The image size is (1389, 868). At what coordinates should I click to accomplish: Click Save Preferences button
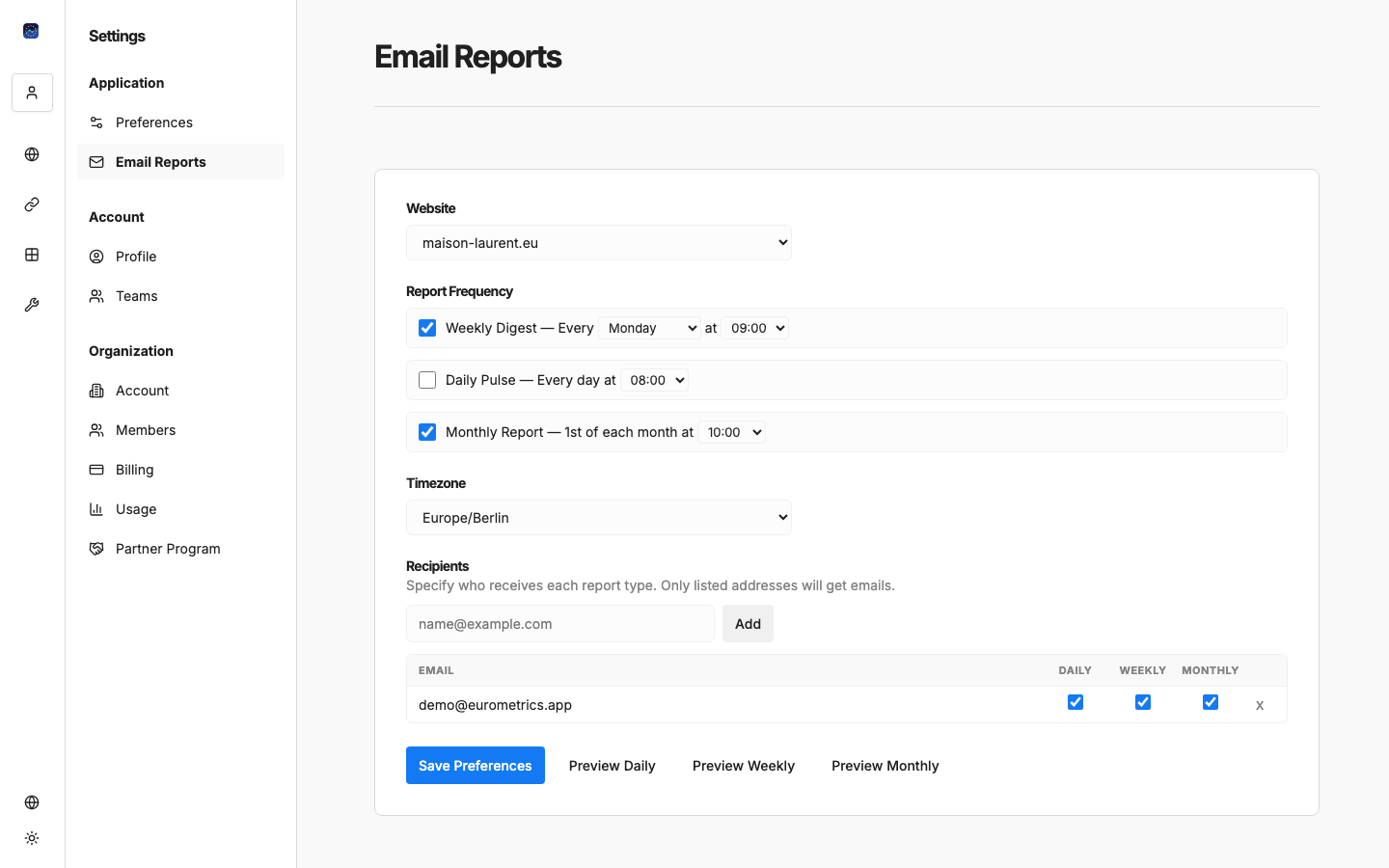click(x=476, y=766)
